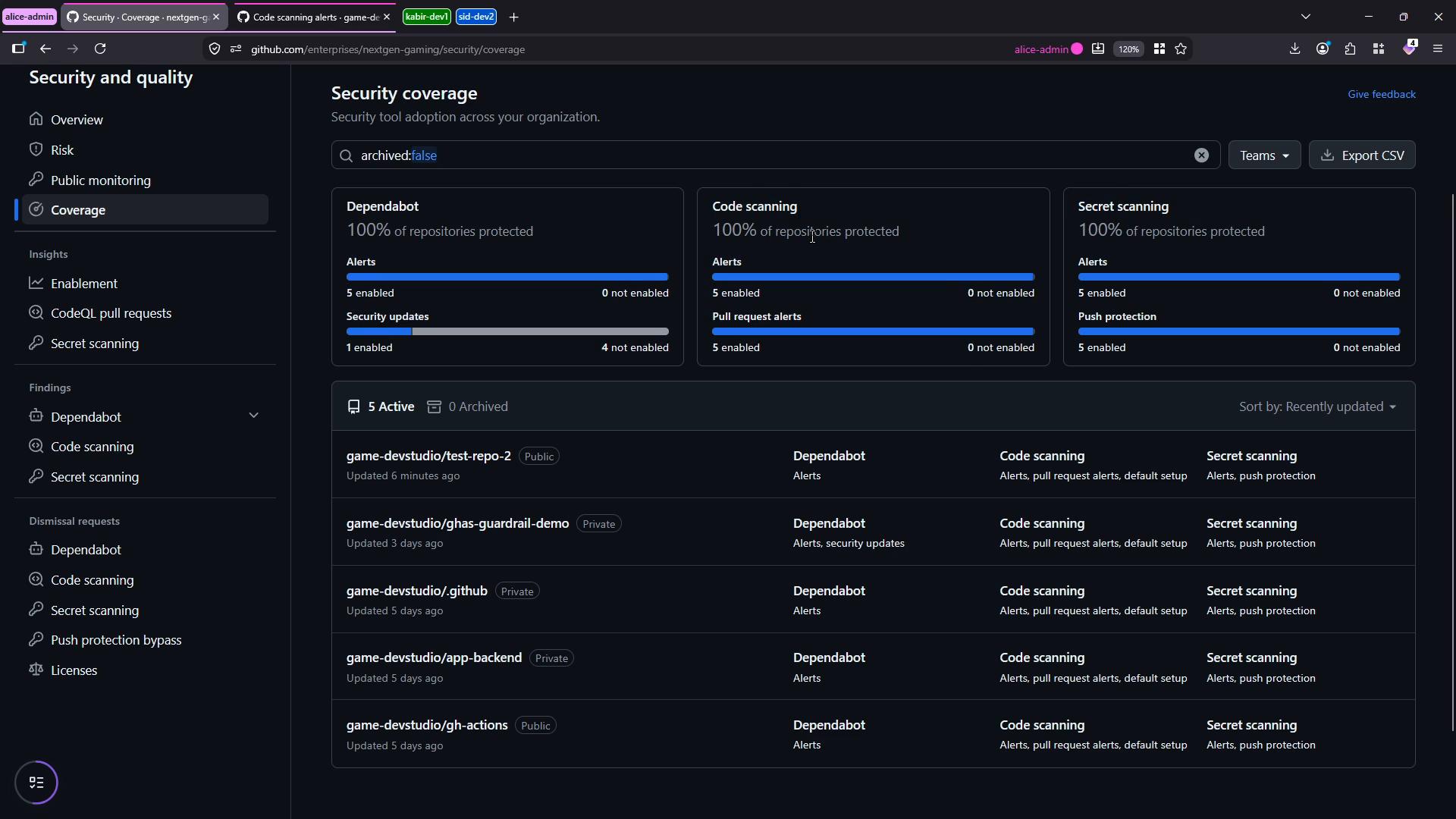Reload the page
The height and width of the screenshot is (819, 1456).
pos(100,49)
